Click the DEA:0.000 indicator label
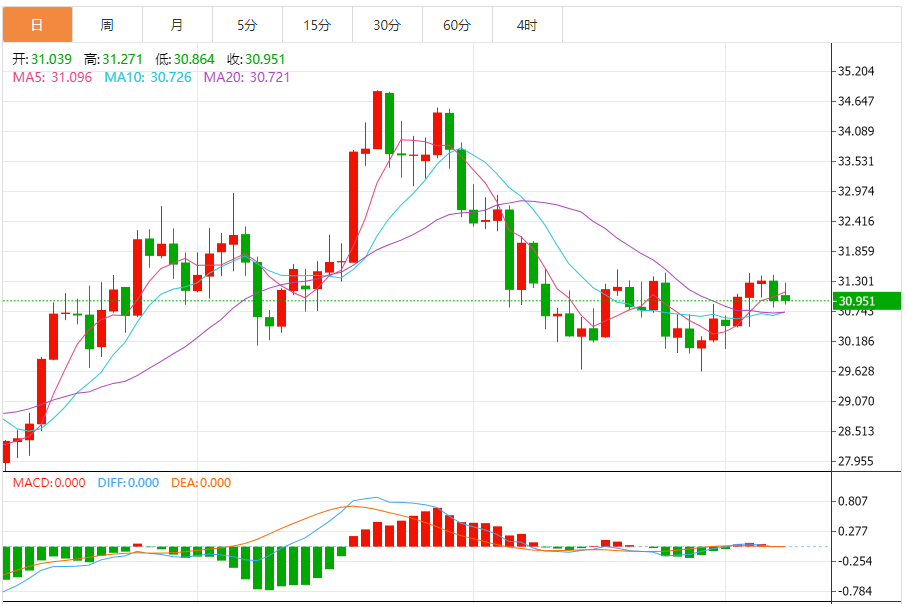The width and height of the screenshot is (906, 604). [x=201, y=483]
